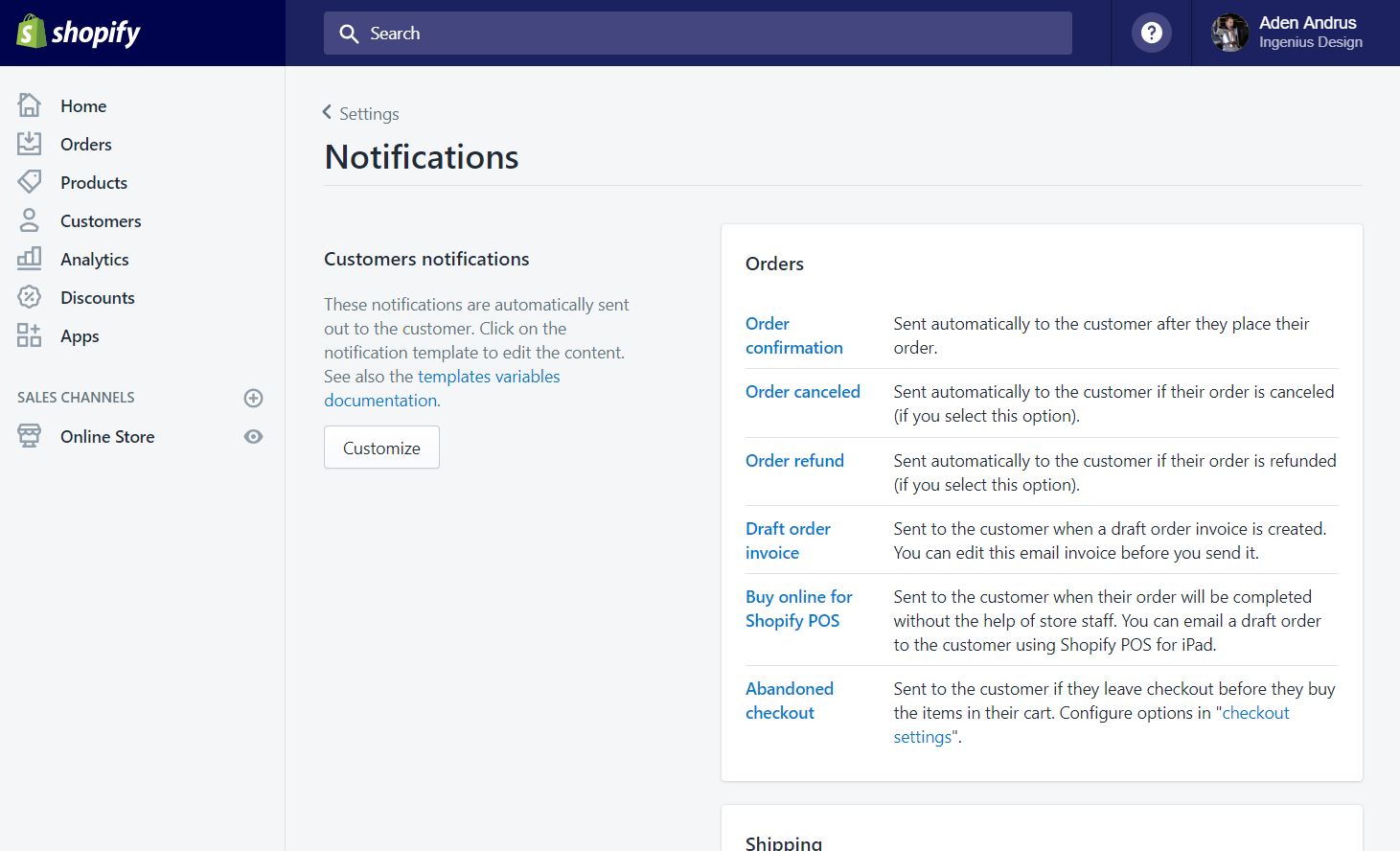Go back to Settings link

(x=369, y=113)
